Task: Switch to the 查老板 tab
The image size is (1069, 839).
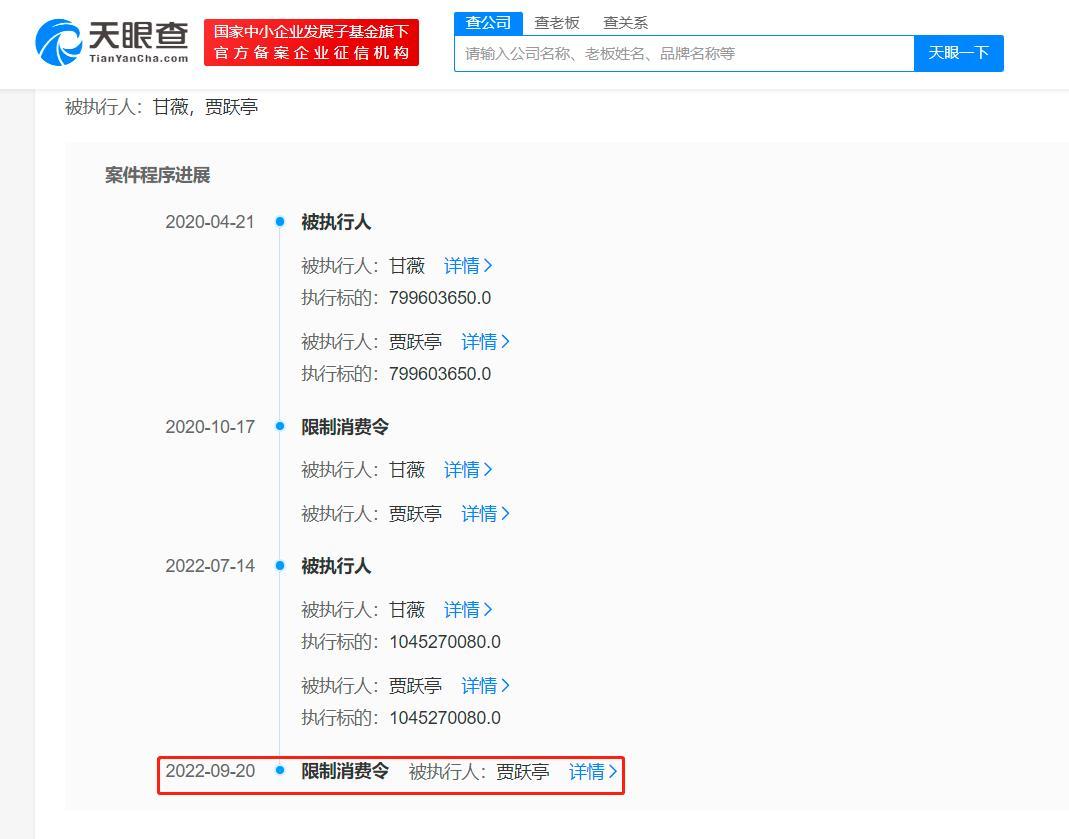Action: tap(556, 23)
